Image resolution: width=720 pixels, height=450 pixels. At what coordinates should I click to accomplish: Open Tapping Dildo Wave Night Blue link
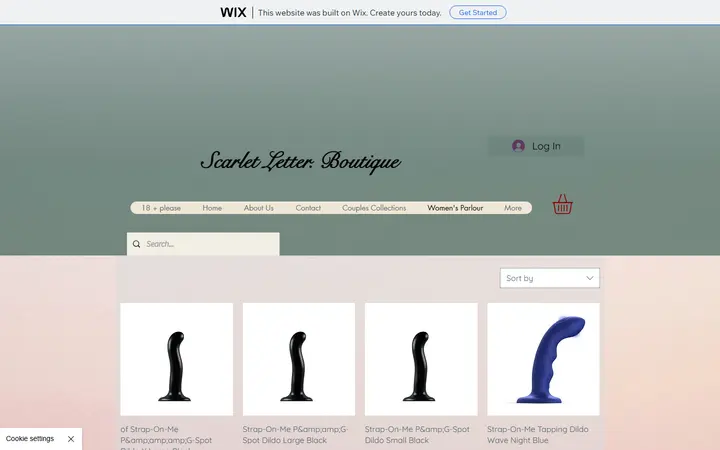pos(537,434)
